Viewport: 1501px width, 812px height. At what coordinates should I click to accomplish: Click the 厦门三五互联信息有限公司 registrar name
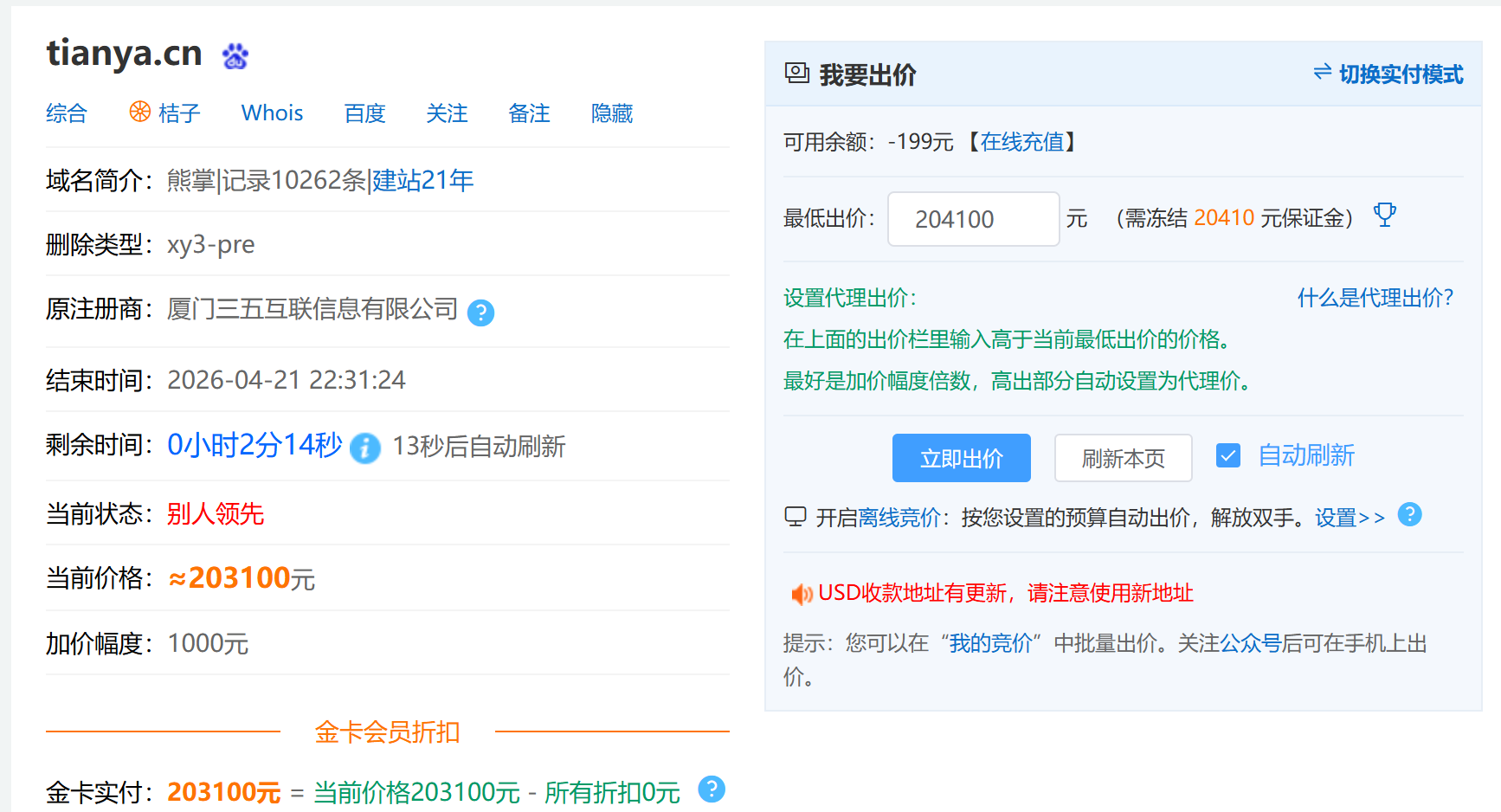click(312, 309)
